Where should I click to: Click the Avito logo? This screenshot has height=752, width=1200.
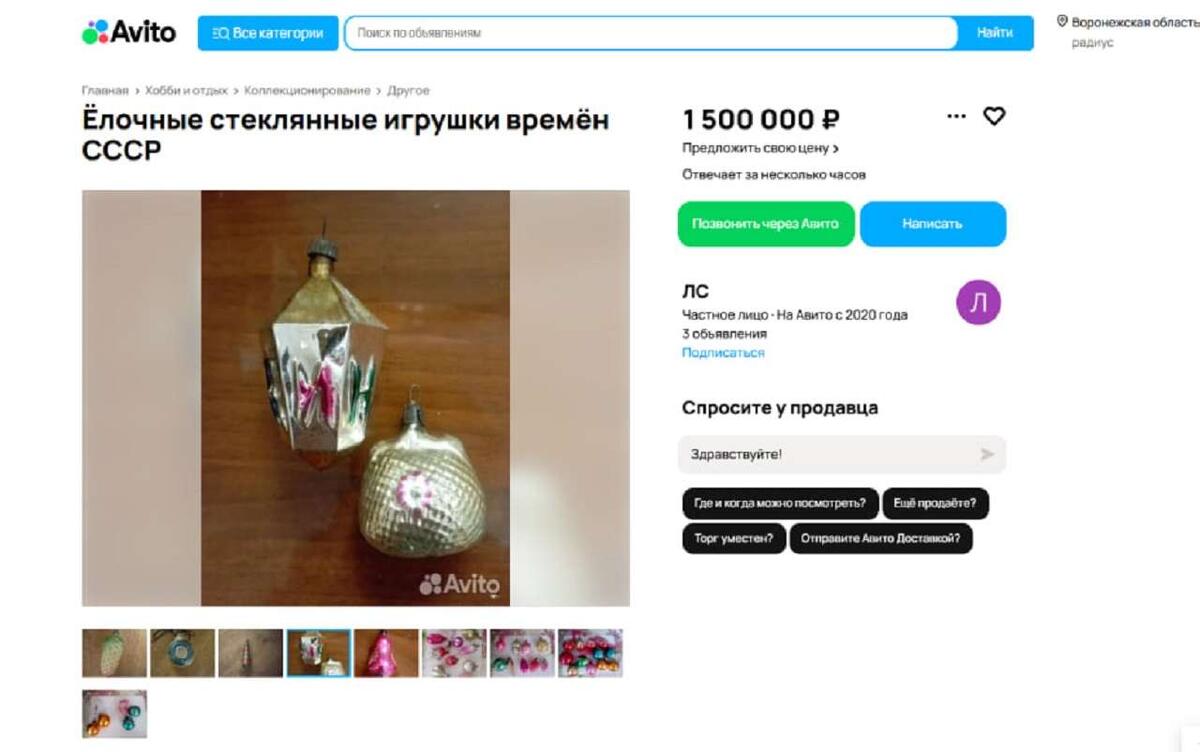coord(128,32)
